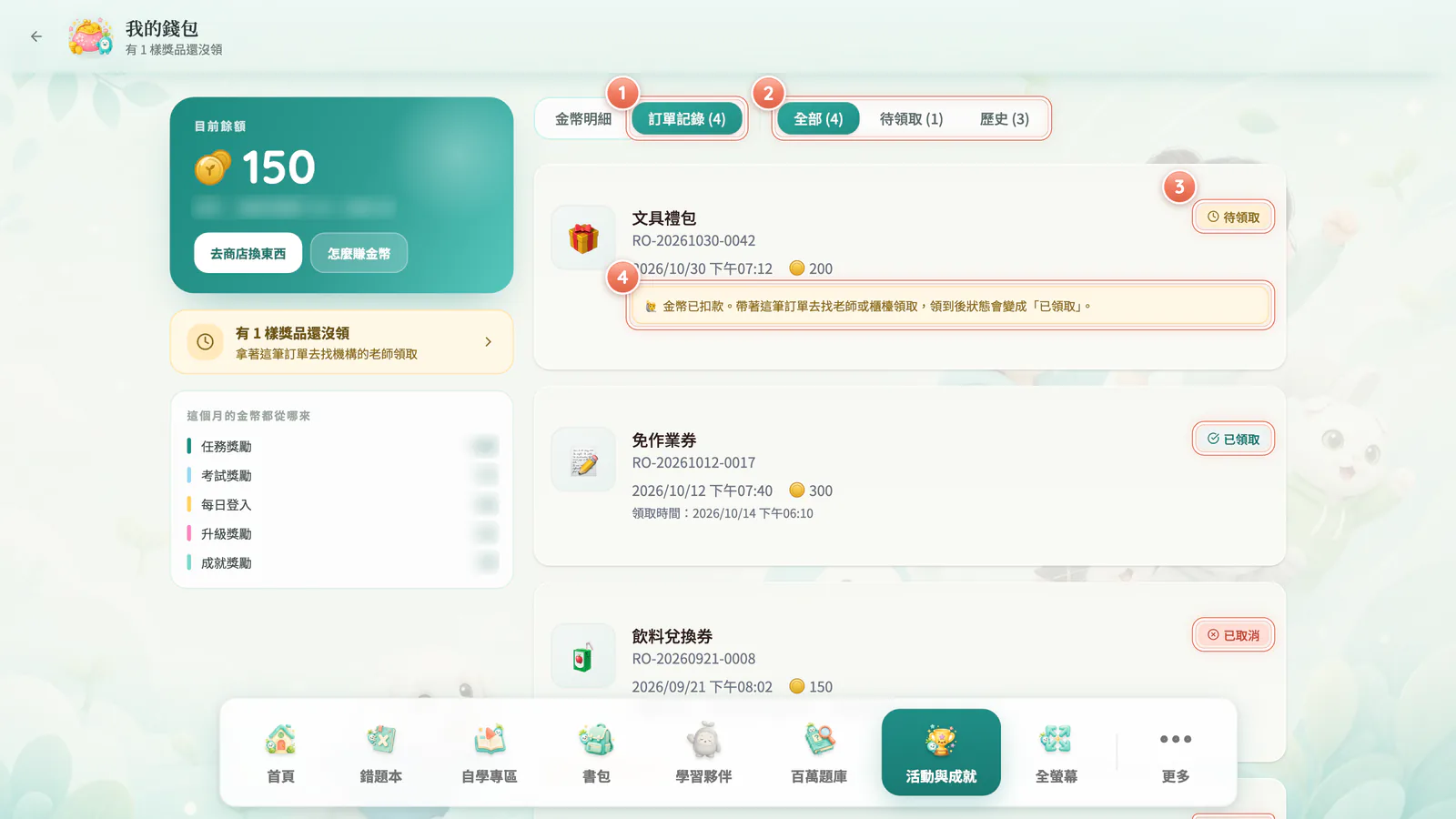Click order number RO-20260921-0008
The height and width of the screenshot is (819, 1456).
693,659
